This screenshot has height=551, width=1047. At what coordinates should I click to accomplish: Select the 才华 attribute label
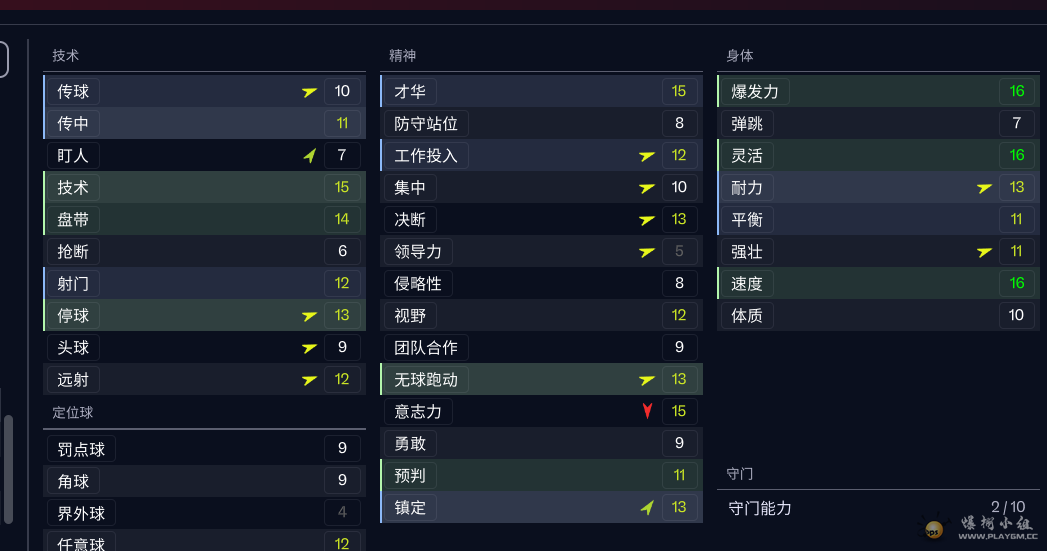(x=410, y=92)
